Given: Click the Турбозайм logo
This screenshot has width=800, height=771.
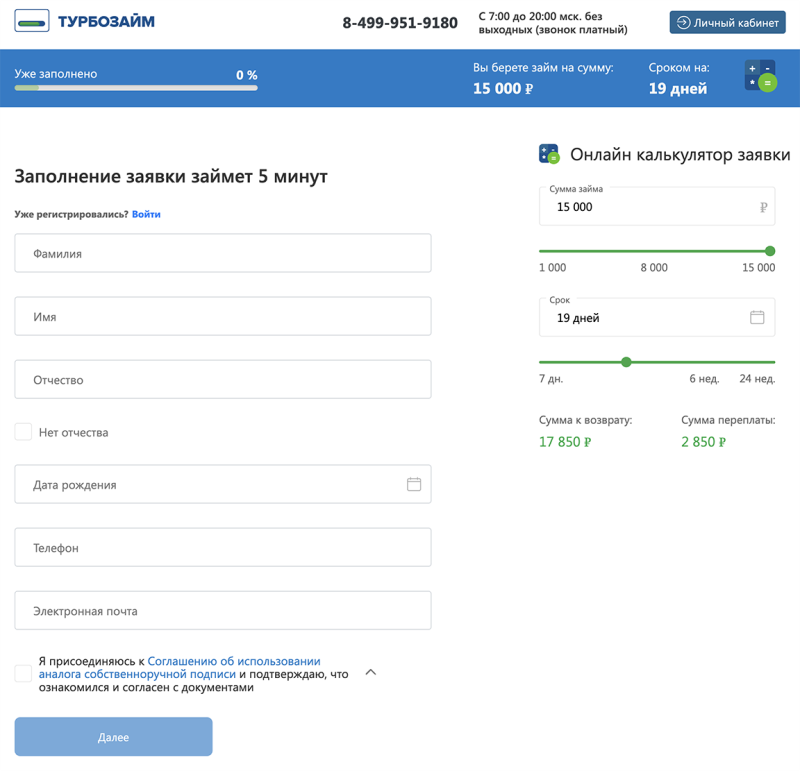Looking at the screenshot, I should pyautogui.click(x=85, y=22).
